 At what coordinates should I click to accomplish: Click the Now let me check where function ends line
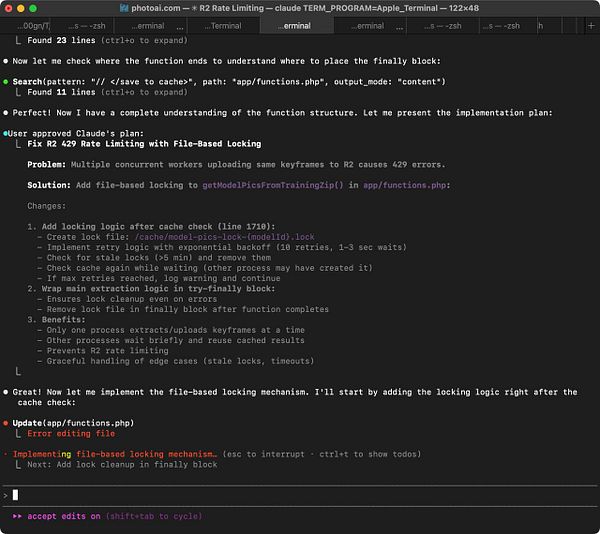pos(227,61)
